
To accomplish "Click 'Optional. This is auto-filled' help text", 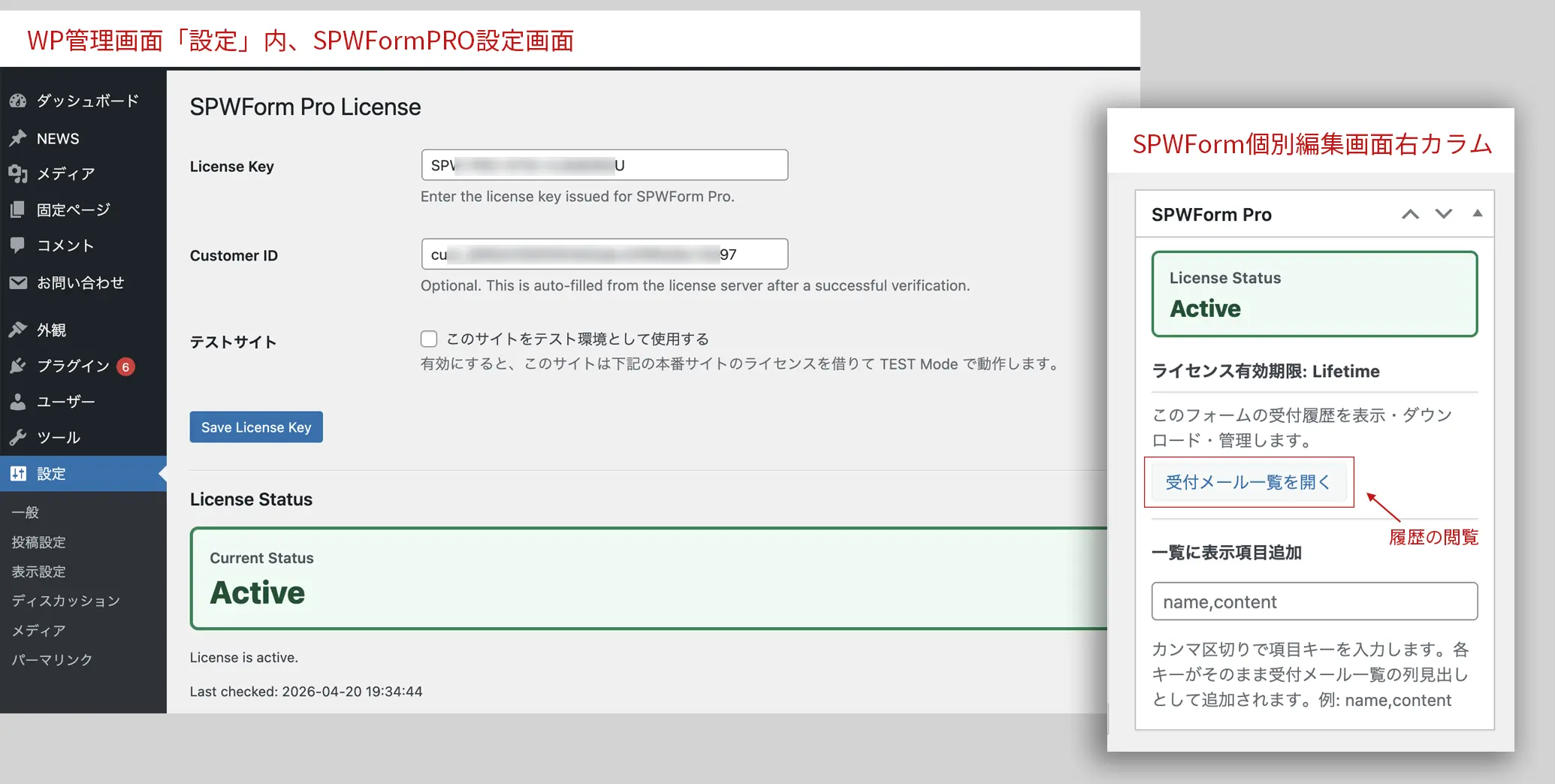I will point(696,285).
